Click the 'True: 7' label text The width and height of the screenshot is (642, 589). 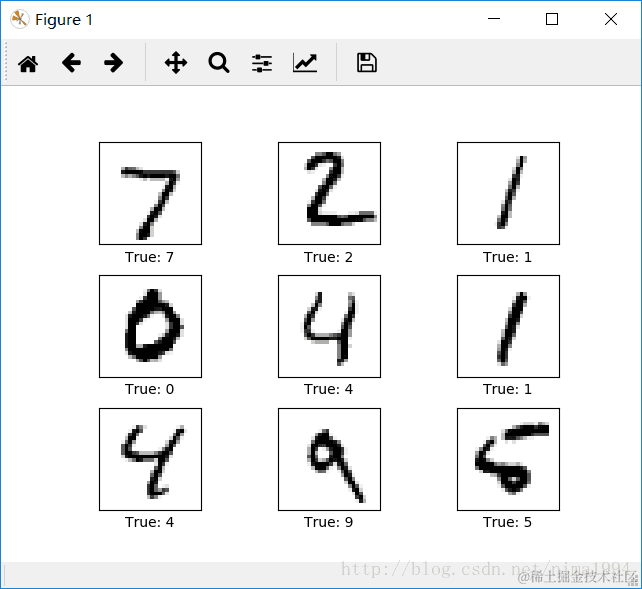coord(149,257)
